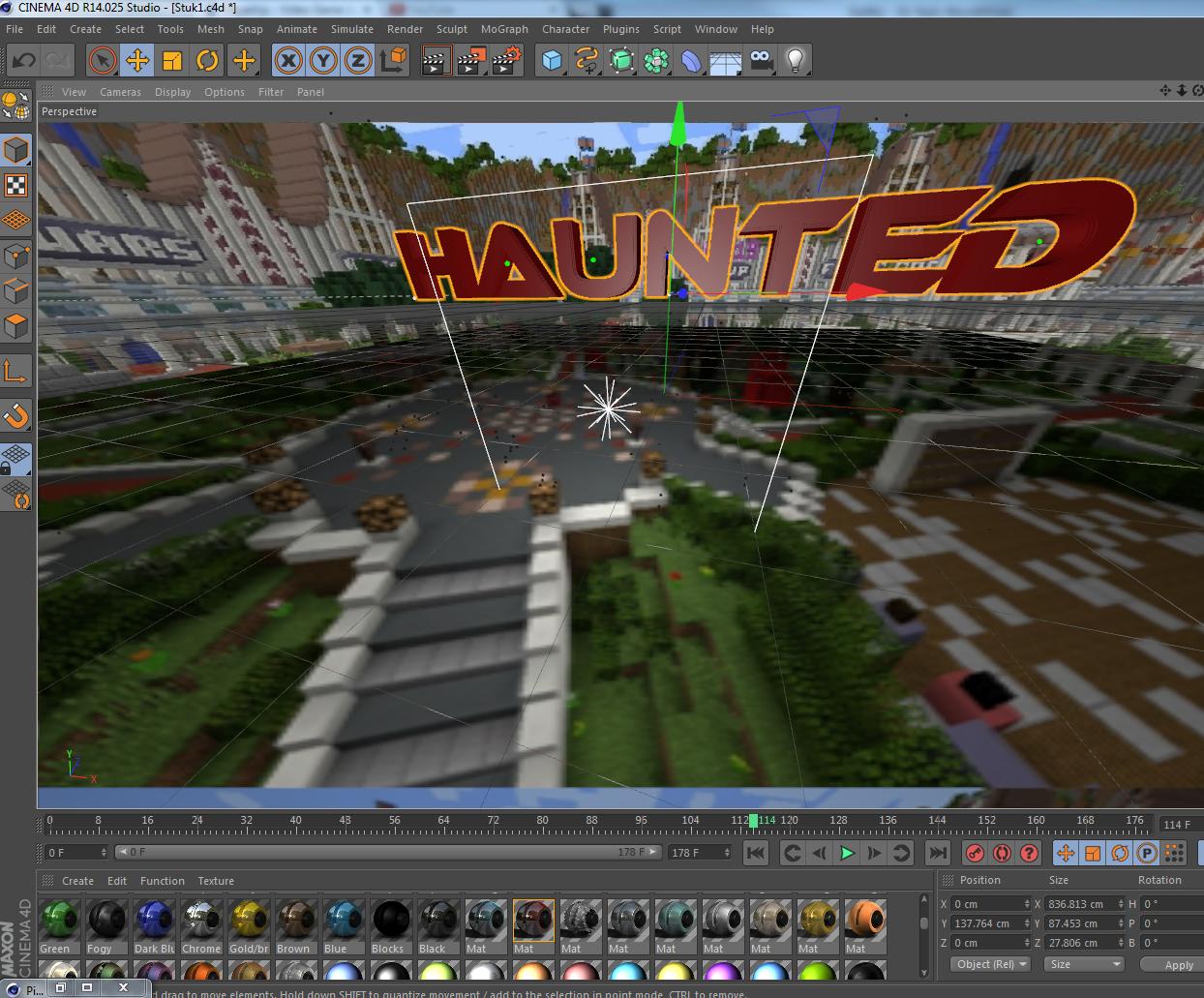Open the viewport Filter menu
1204x998 pixels.
(x=271, y=92)
